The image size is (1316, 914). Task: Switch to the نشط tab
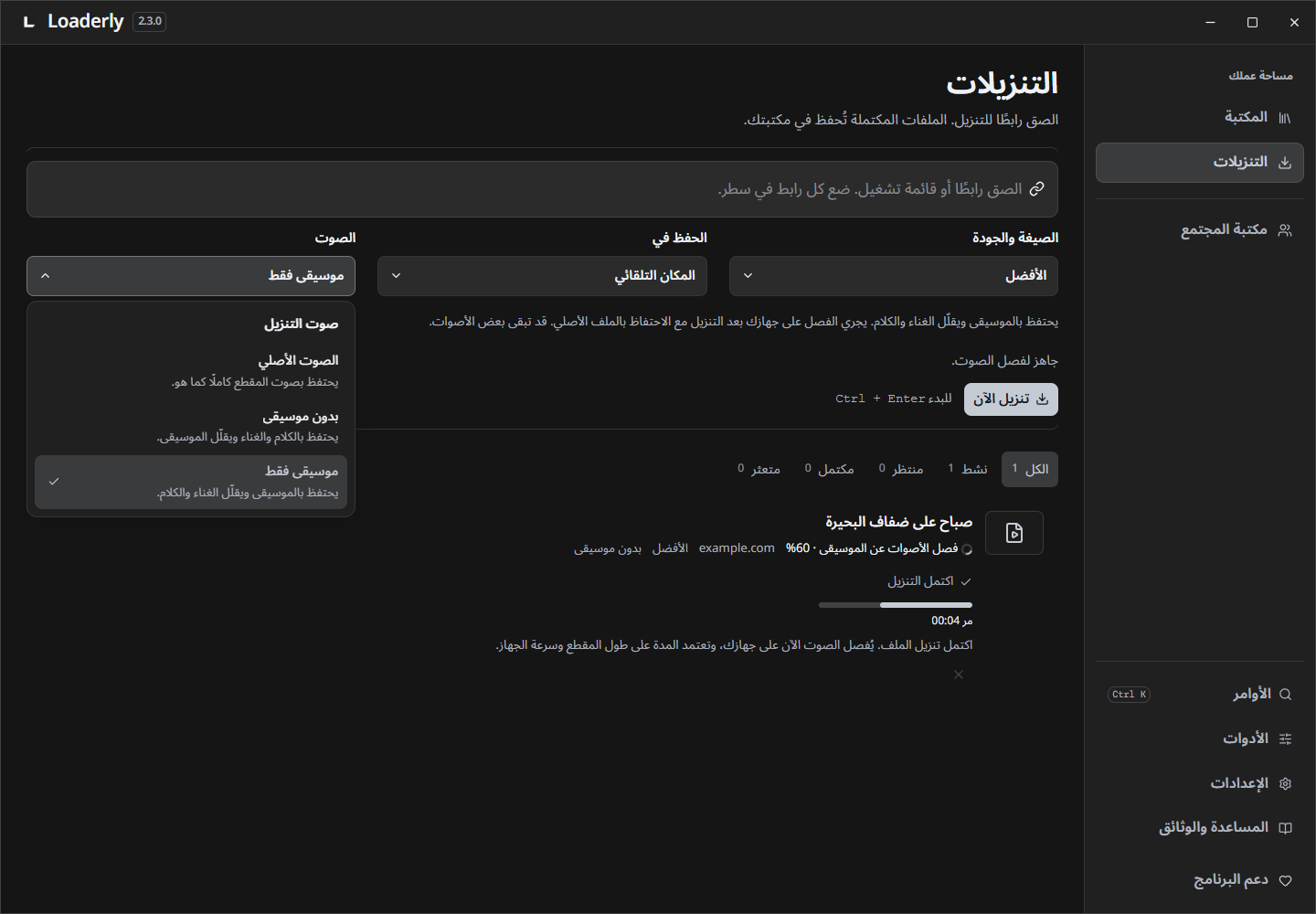(968, 469)
